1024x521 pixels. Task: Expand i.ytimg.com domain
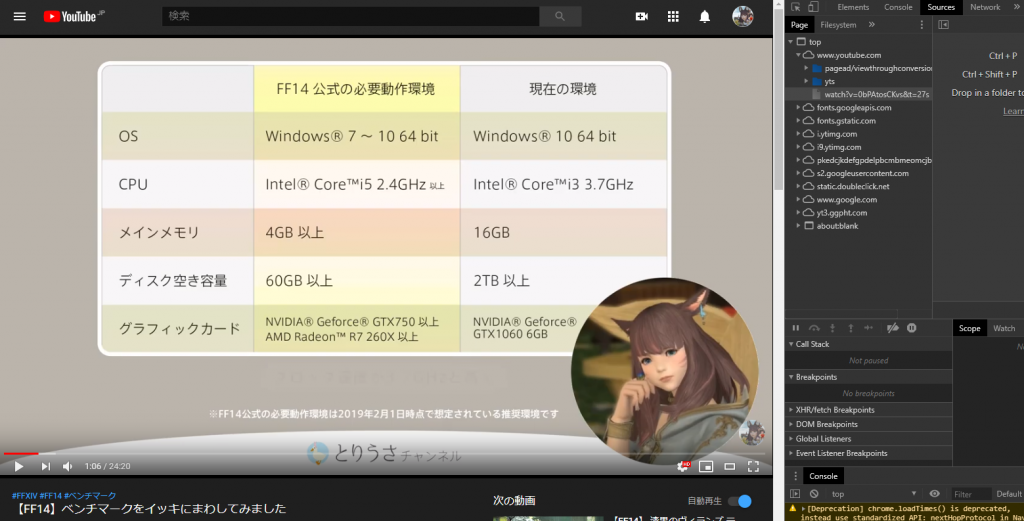(798, 134)
